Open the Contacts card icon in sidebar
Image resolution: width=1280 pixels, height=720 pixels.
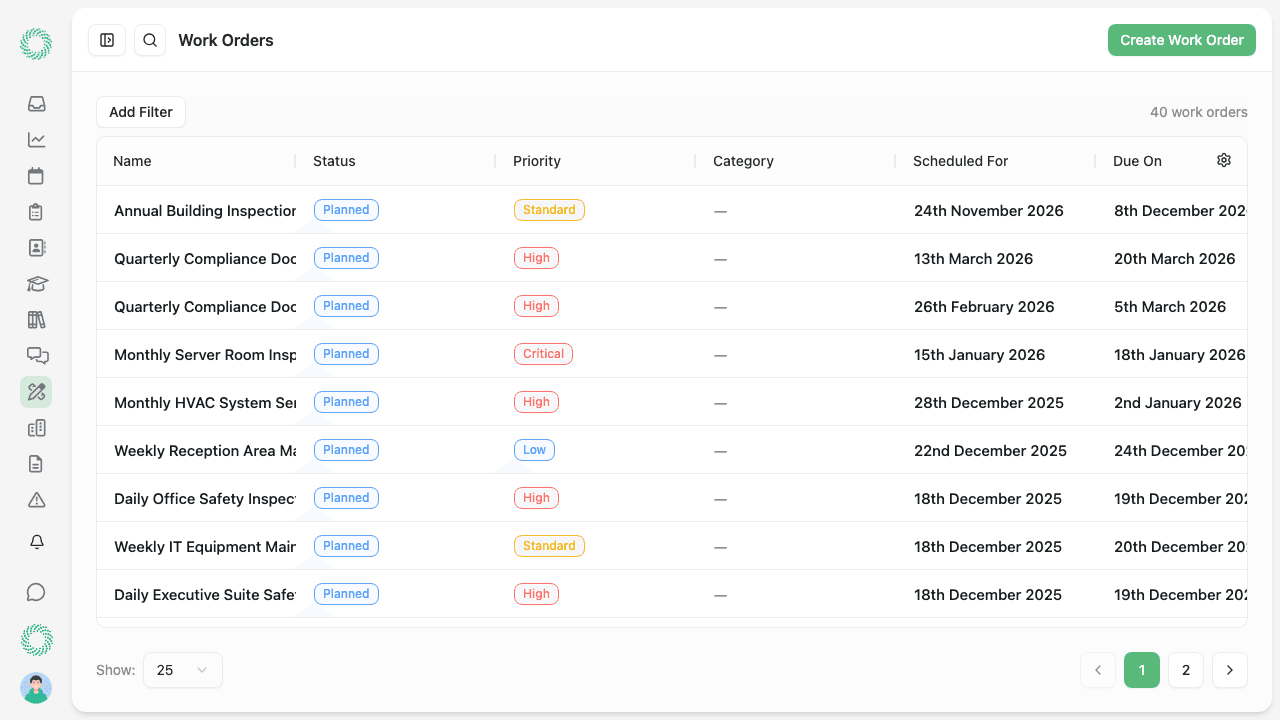(x=36, y=247)
